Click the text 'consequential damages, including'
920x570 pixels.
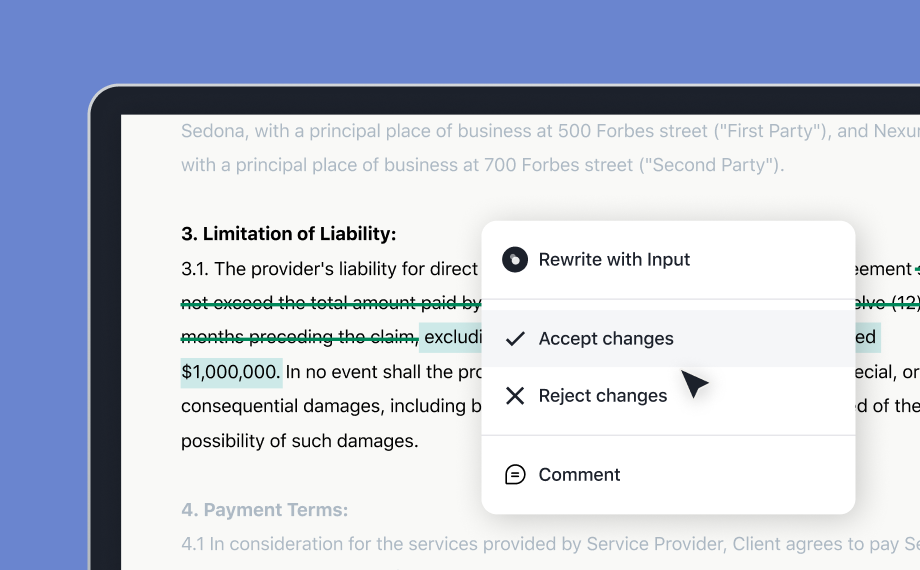324,406
